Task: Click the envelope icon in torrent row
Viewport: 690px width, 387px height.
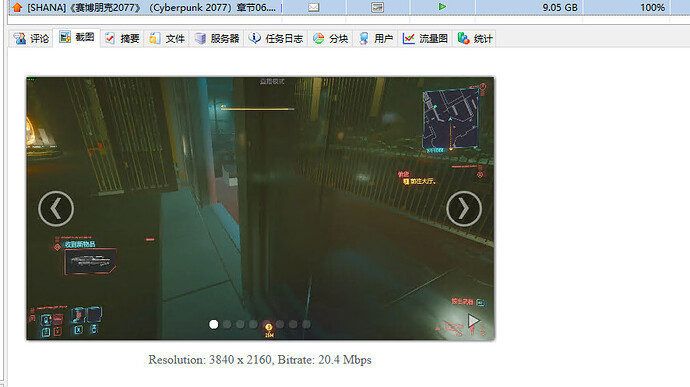Action: tap(313, 7)
